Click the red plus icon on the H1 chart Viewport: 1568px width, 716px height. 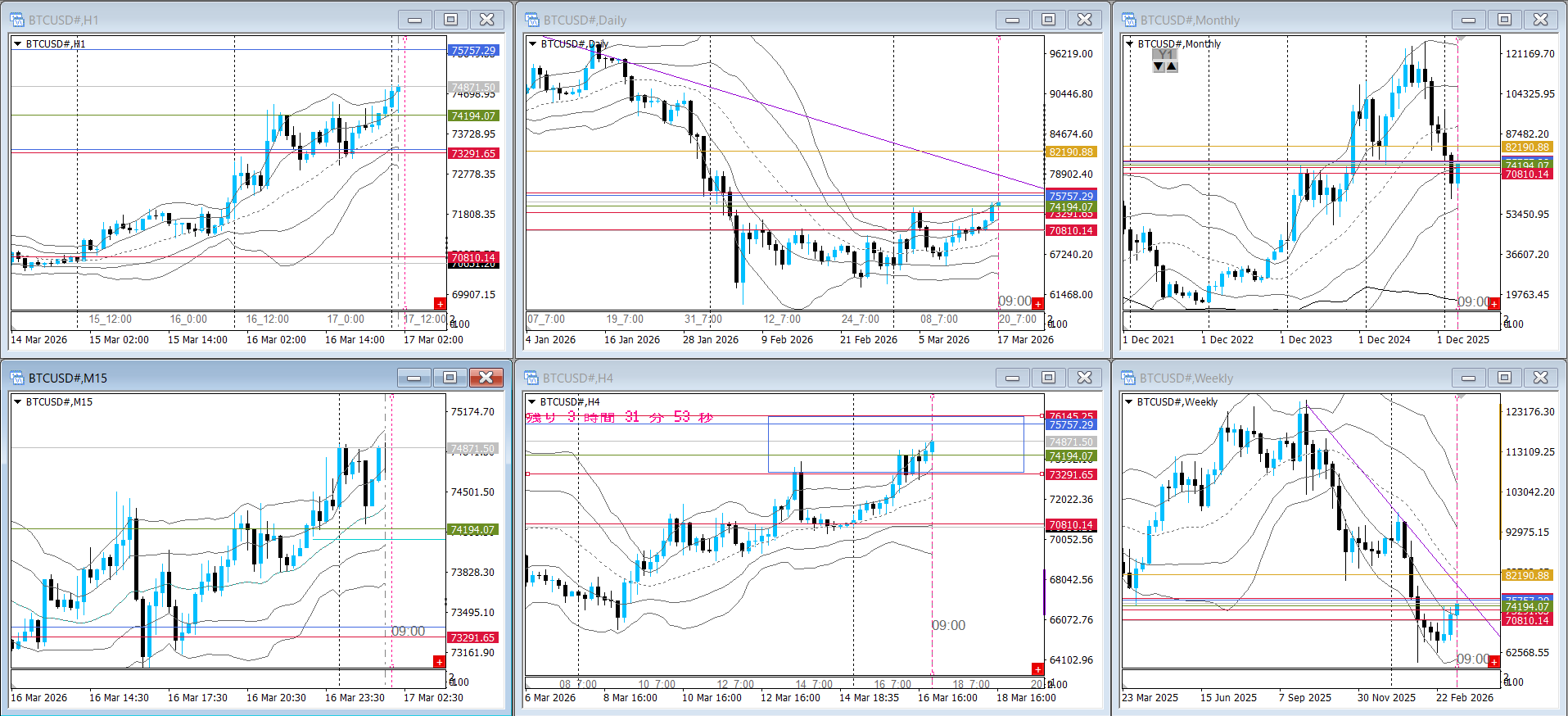pyautogui.click(x=440, y=304)
